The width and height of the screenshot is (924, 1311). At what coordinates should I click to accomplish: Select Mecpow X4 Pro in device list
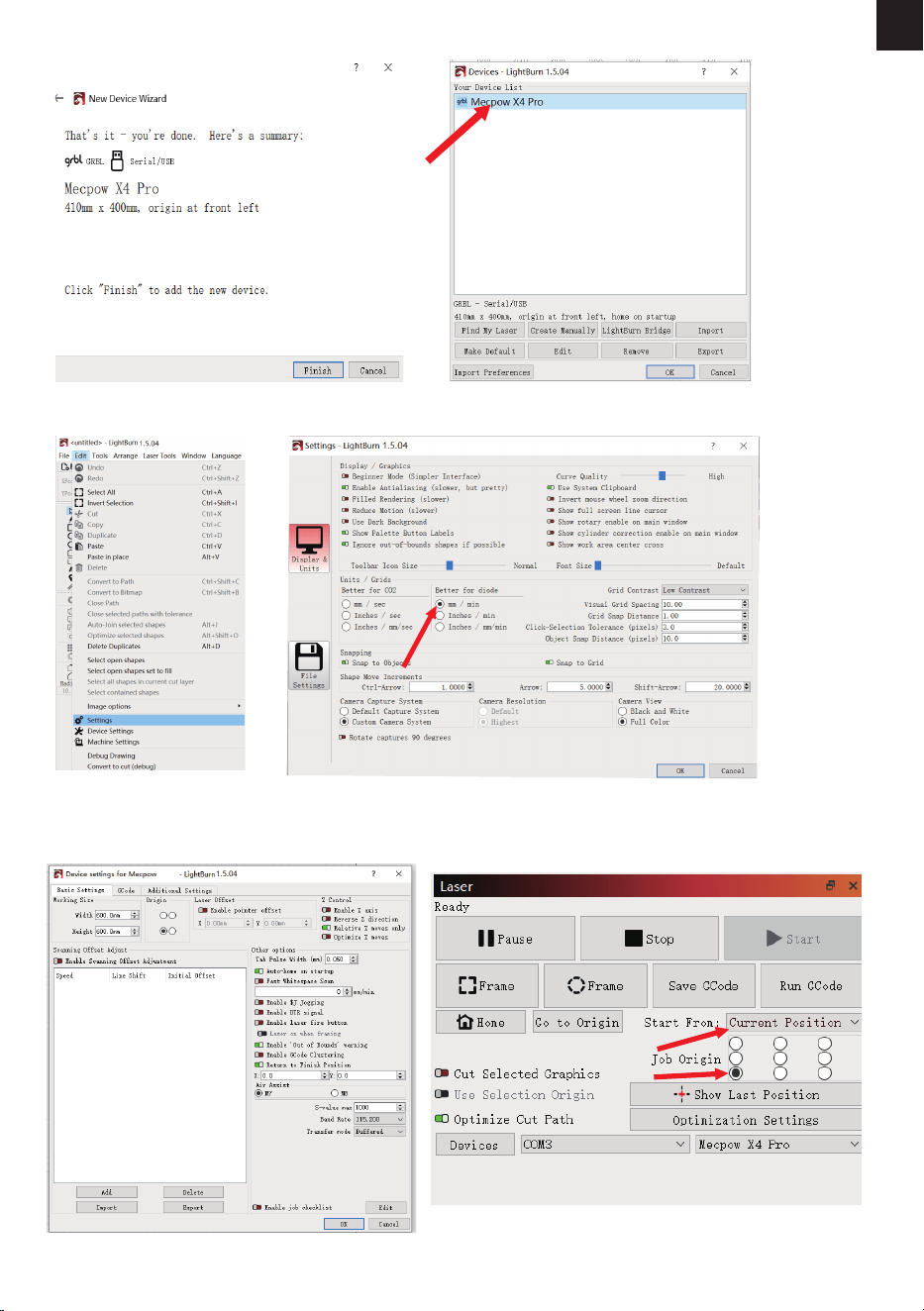pos(599,102)
